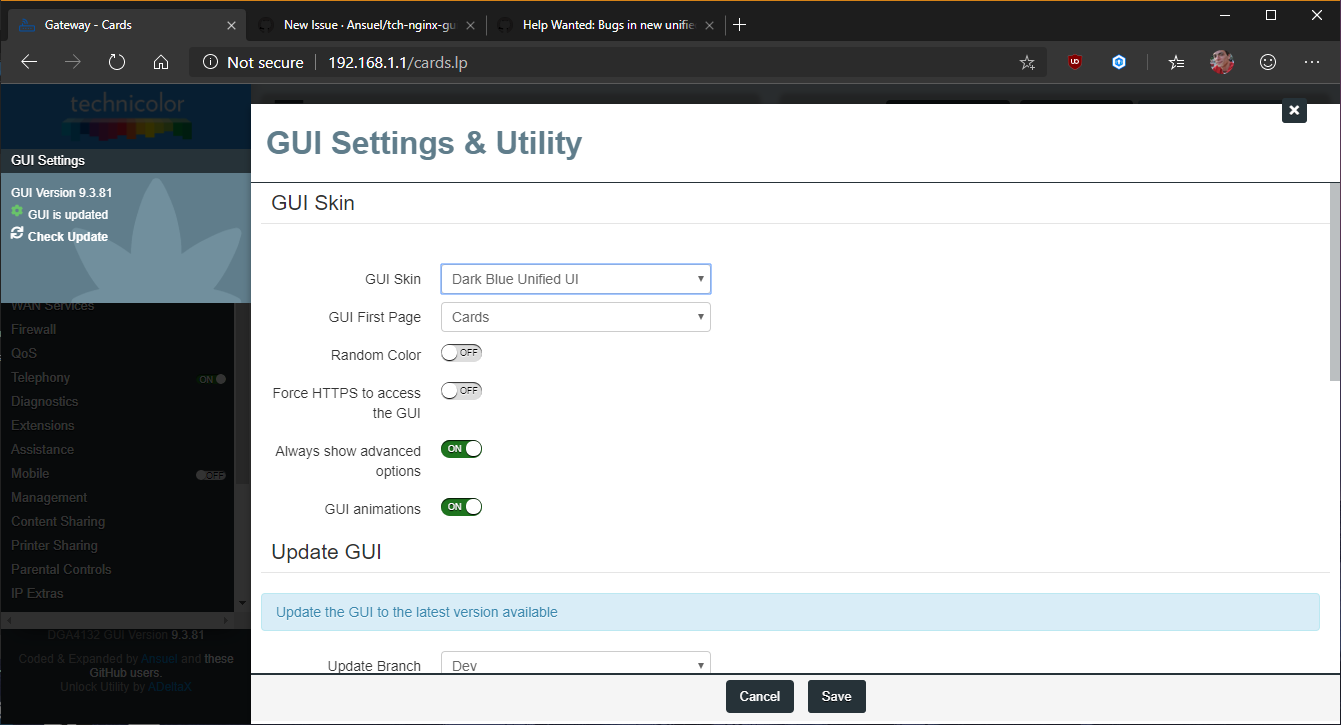Viewport: 1341px width, 725px height.
Task: Click the Save button
Action: click(836, 696)
